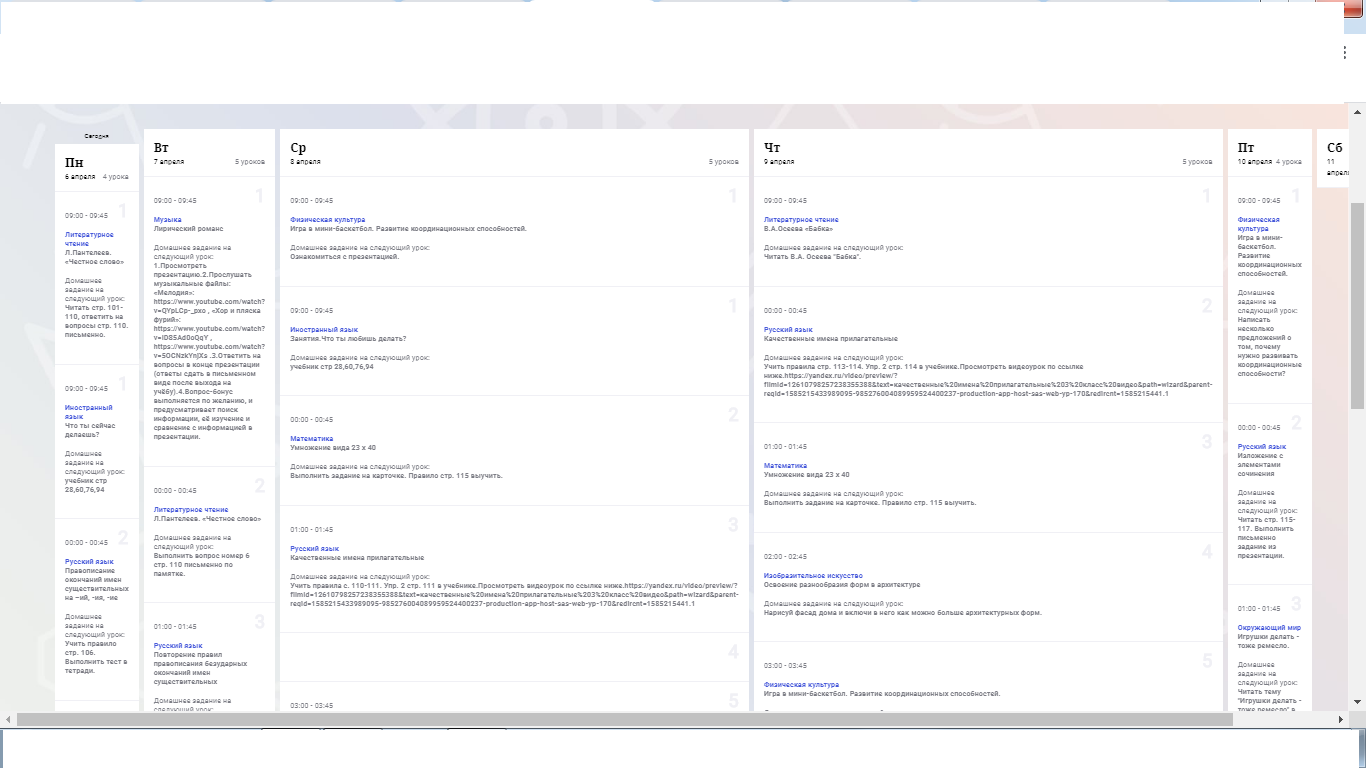Select the Чт day header
The width and height of the screenshot is (1366, 768).
[x=772, y=148]
